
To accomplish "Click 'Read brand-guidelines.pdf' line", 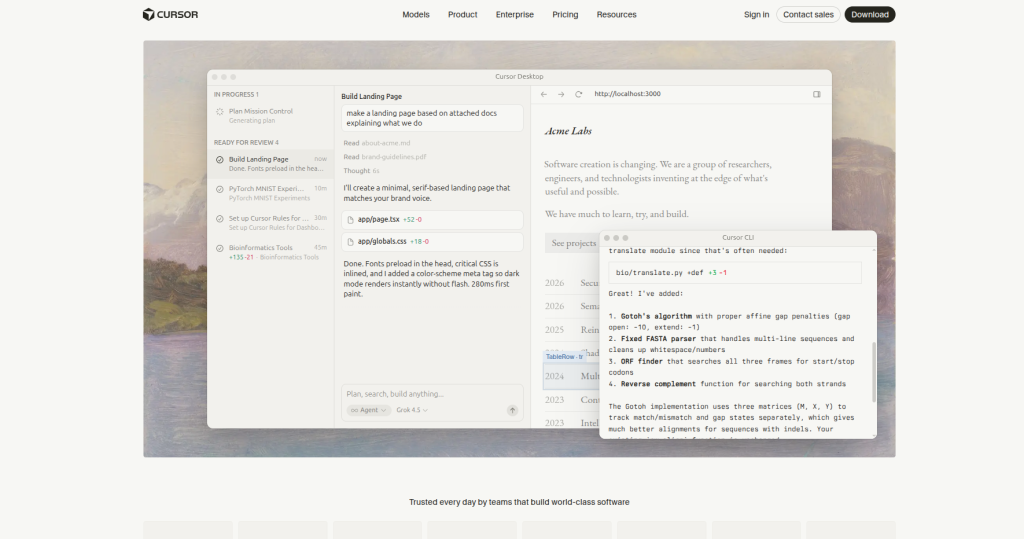I will coord(385,157).
